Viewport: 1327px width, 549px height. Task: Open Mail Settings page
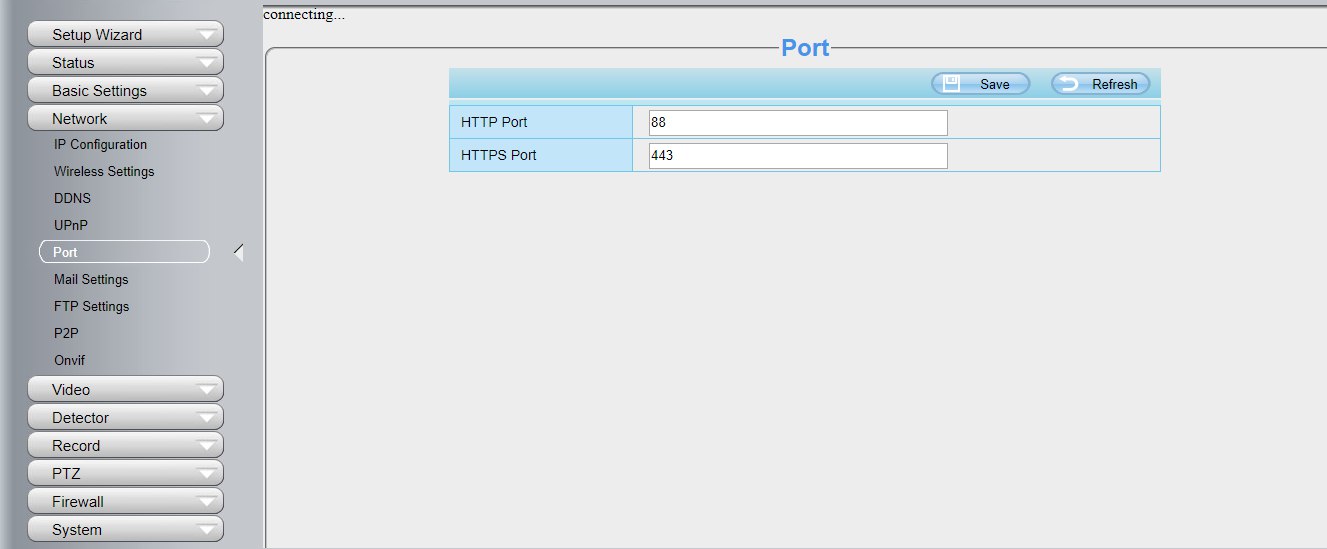click(x=91, y=280)
